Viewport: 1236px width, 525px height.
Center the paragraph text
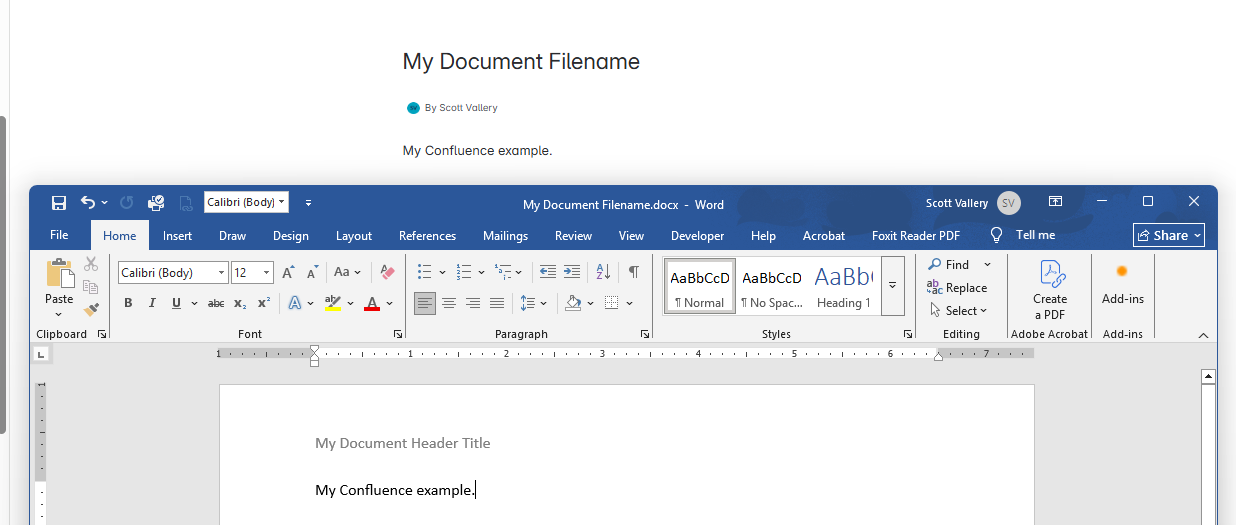click(449, 303)
